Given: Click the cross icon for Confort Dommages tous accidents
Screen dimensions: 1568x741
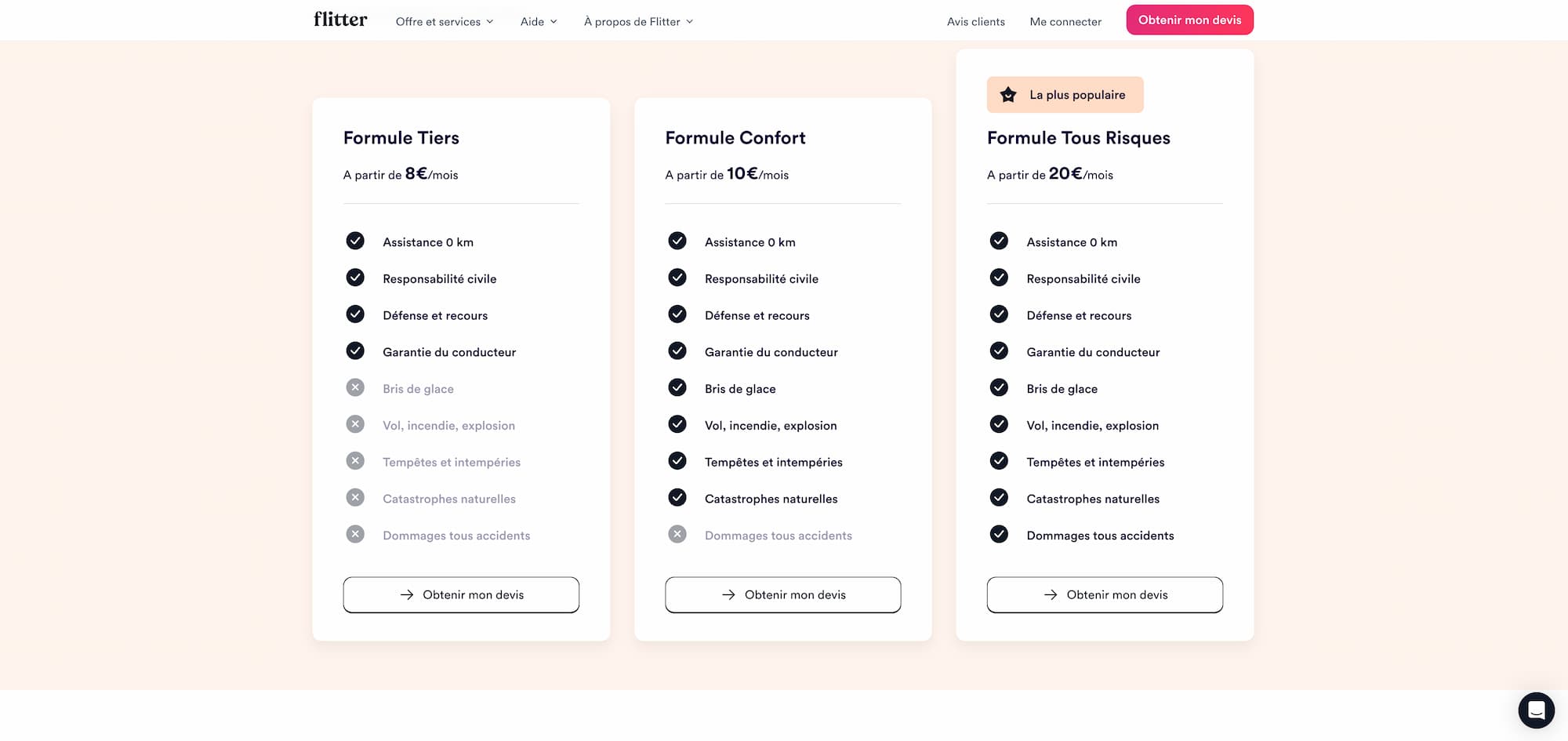Looking at the screenshot, I should [x=677, y=534].
